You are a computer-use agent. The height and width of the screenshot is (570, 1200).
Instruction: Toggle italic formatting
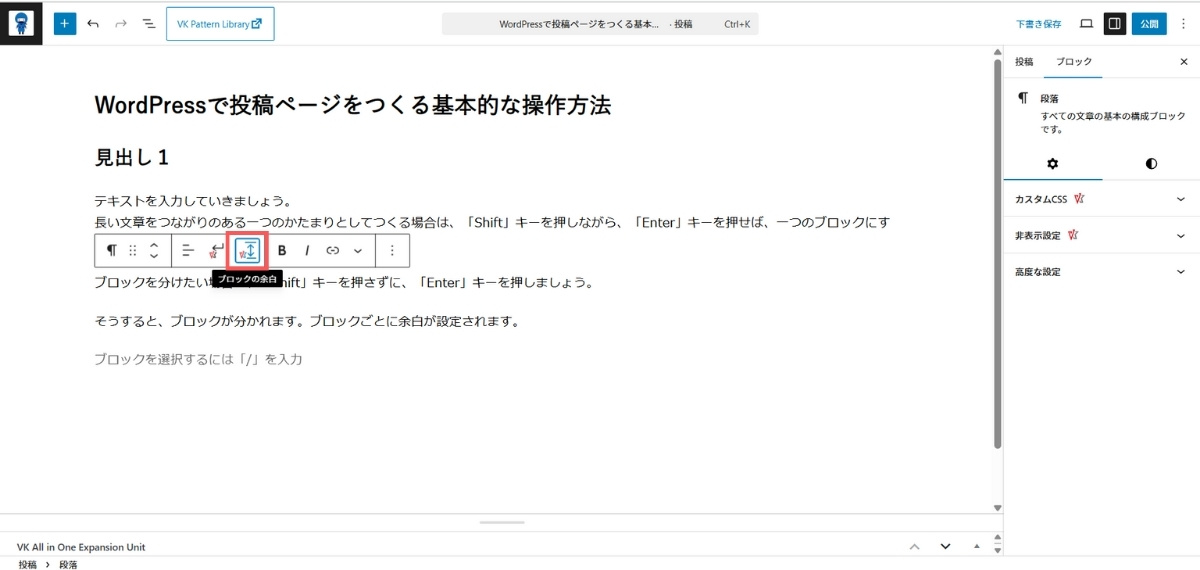click(307, 250)
